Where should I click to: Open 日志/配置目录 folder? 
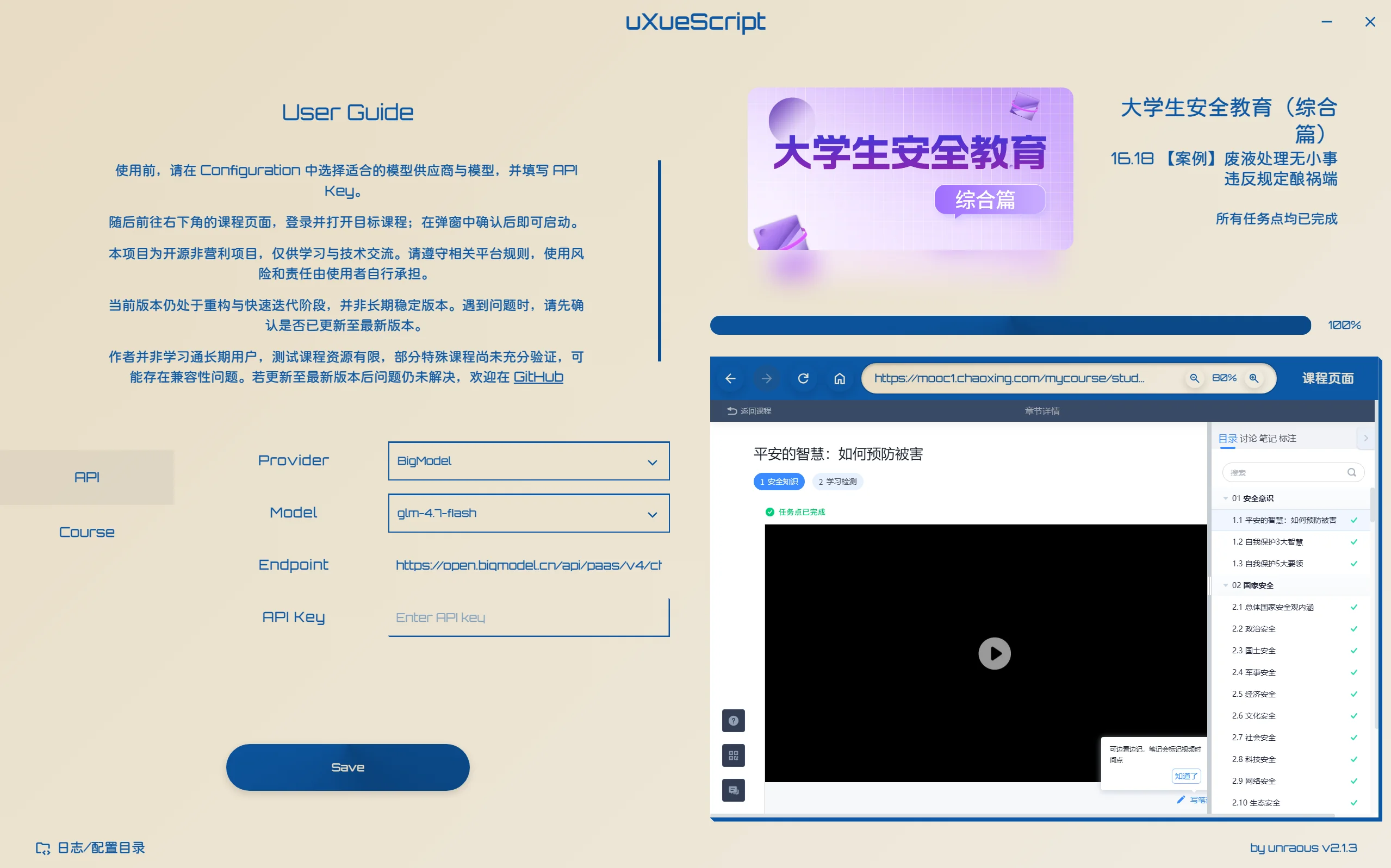(90, 847)
